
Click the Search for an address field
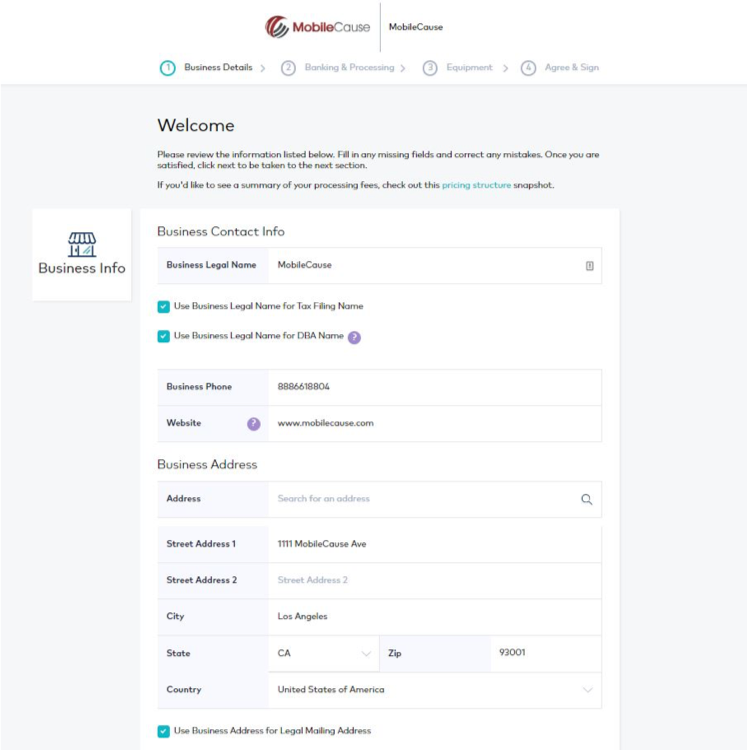point(435,499)
